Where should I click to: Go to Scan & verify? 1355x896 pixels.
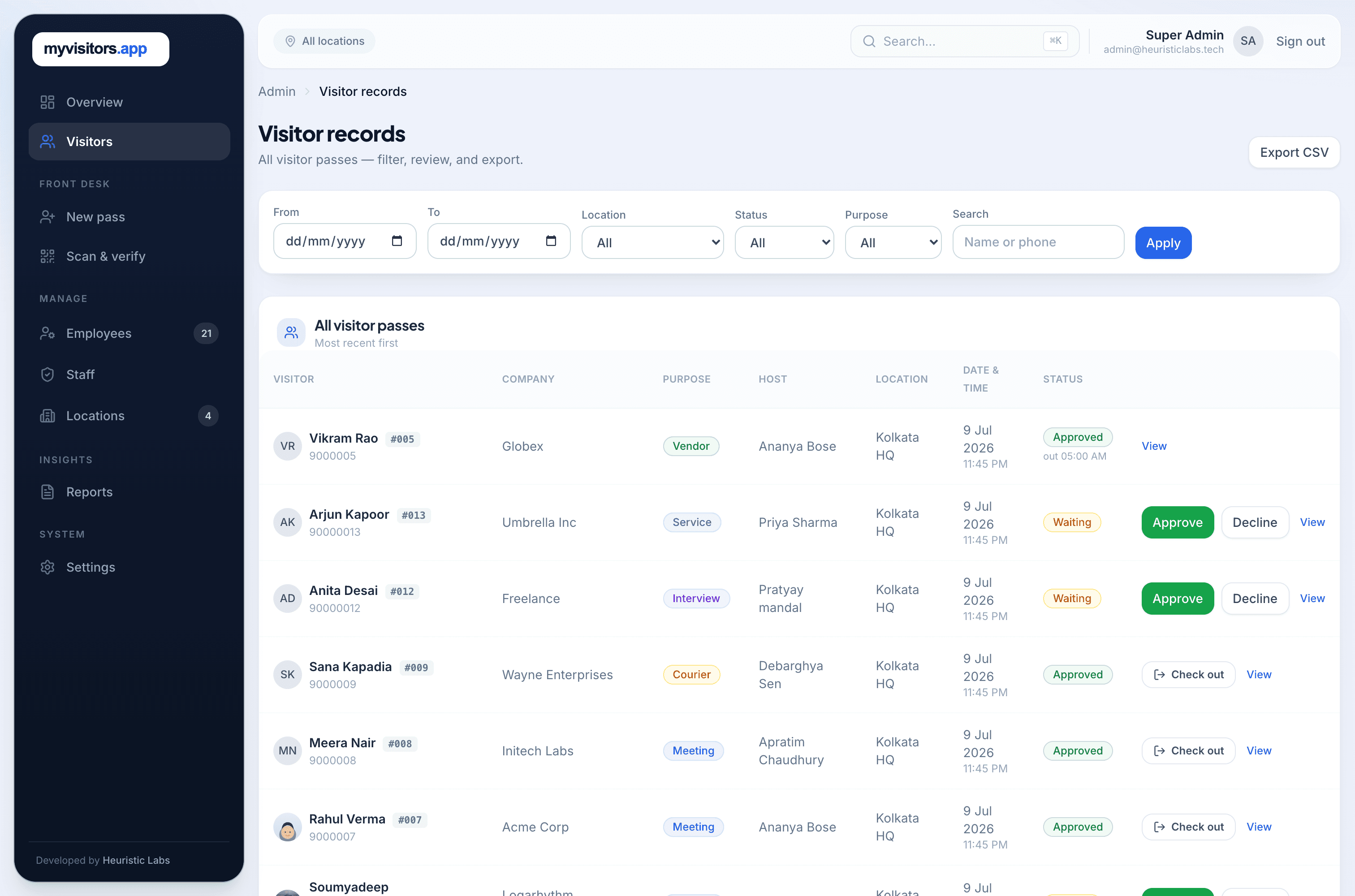[x=129, y=257]
